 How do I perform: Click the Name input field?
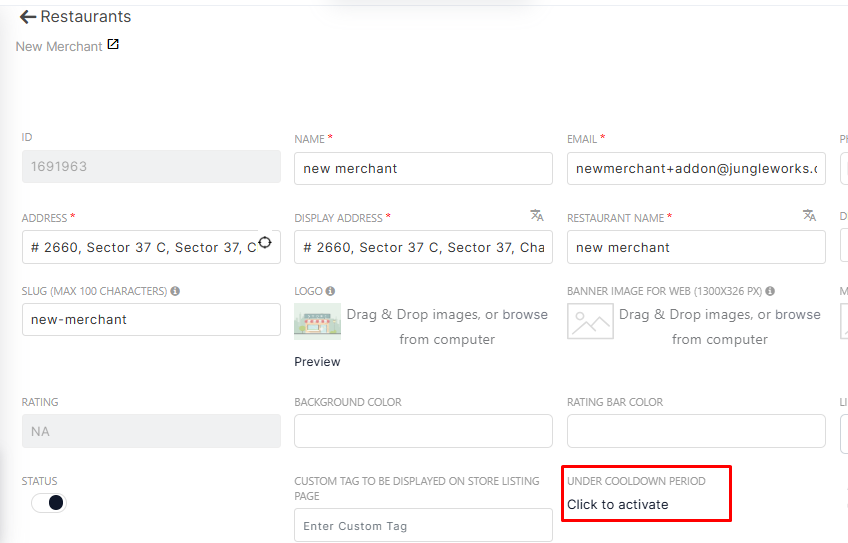(x=423, y=169)
